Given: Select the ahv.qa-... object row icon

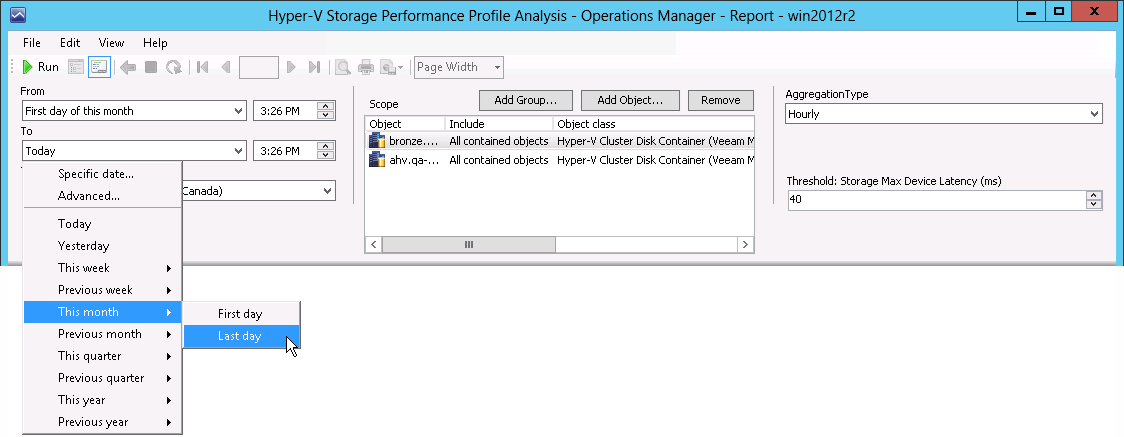Looking at the screenshot, I should pyautogui.click(x=377, y=160).
